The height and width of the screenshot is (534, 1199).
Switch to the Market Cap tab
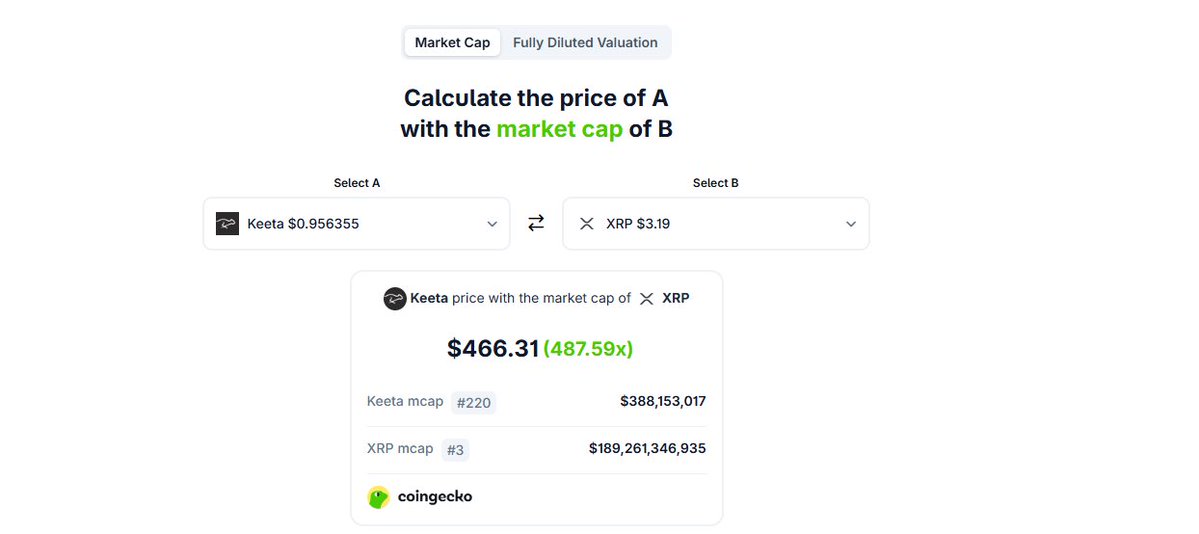coord(452,43)
